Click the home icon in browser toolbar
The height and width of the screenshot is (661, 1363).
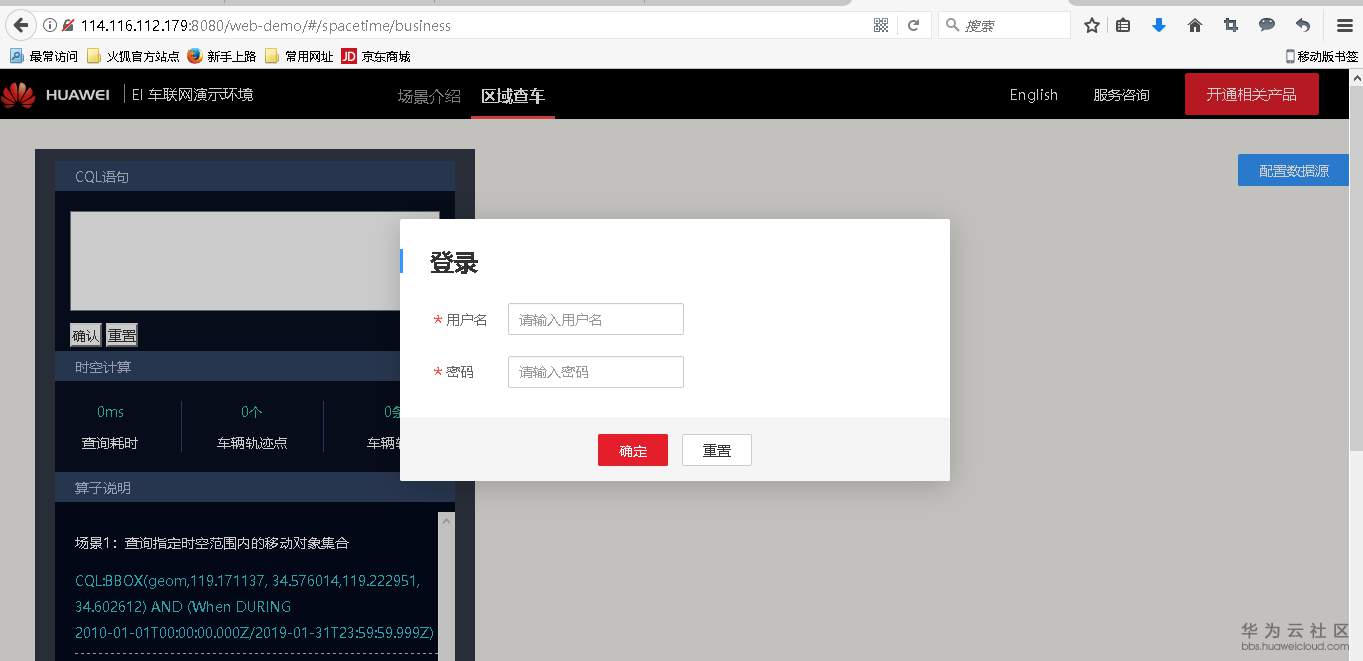click(x=1194, y=25)
